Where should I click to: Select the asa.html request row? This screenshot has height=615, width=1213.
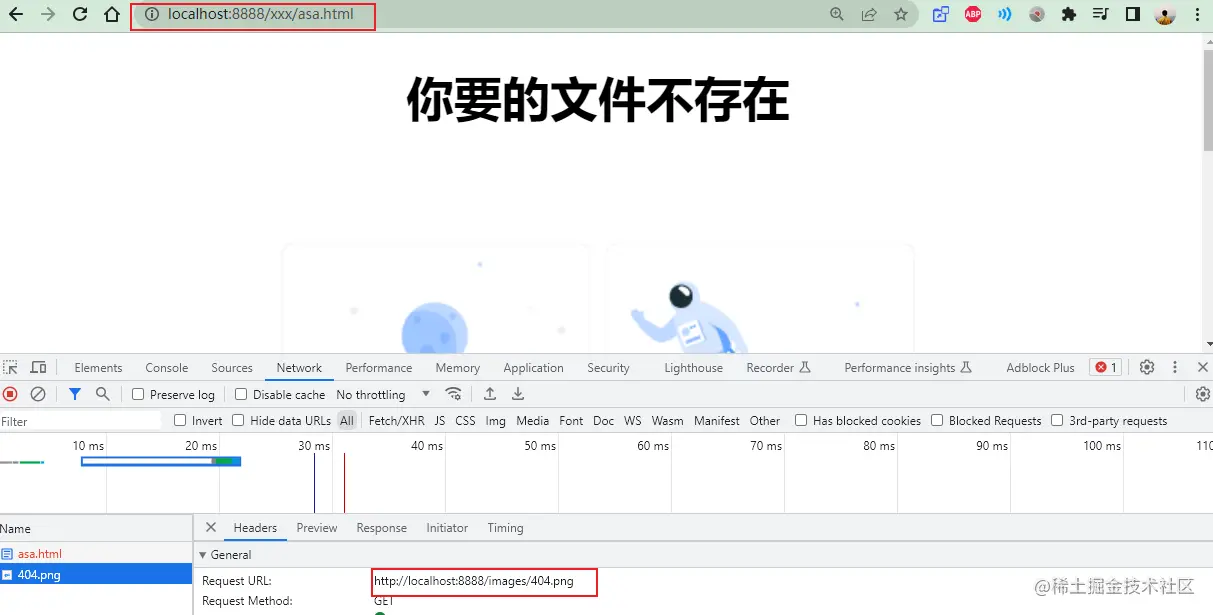click(x=96, y=553)
